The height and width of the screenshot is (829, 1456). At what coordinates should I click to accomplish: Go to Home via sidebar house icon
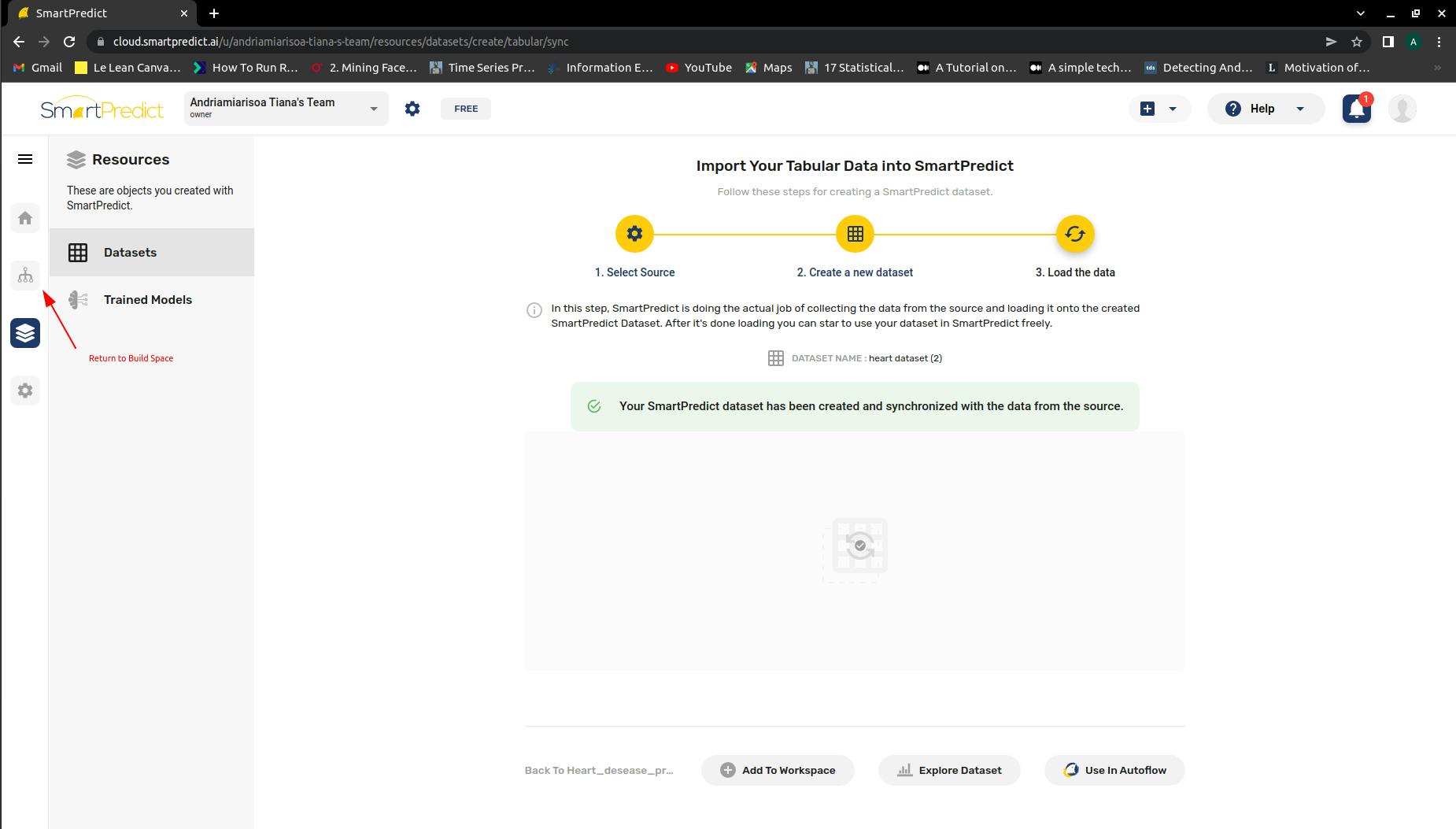click(25, 218)
